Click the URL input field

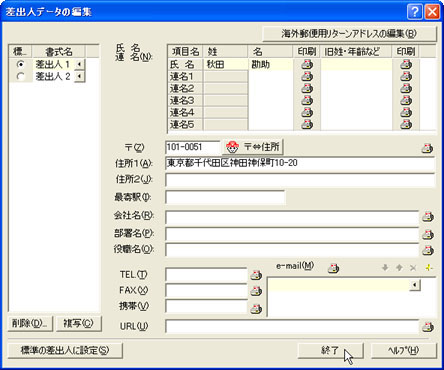pyautogui.click(x=292, y=327)
